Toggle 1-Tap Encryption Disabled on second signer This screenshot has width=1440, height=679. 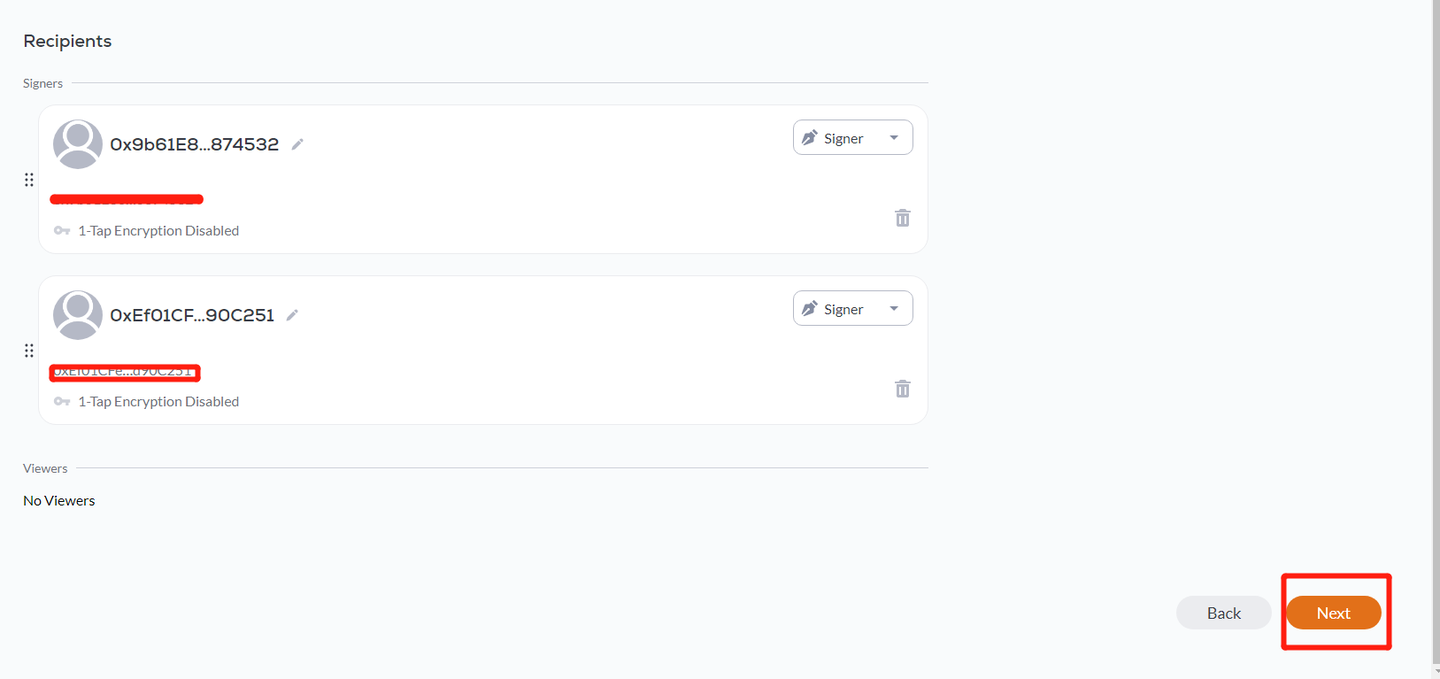tap(158, 402)
